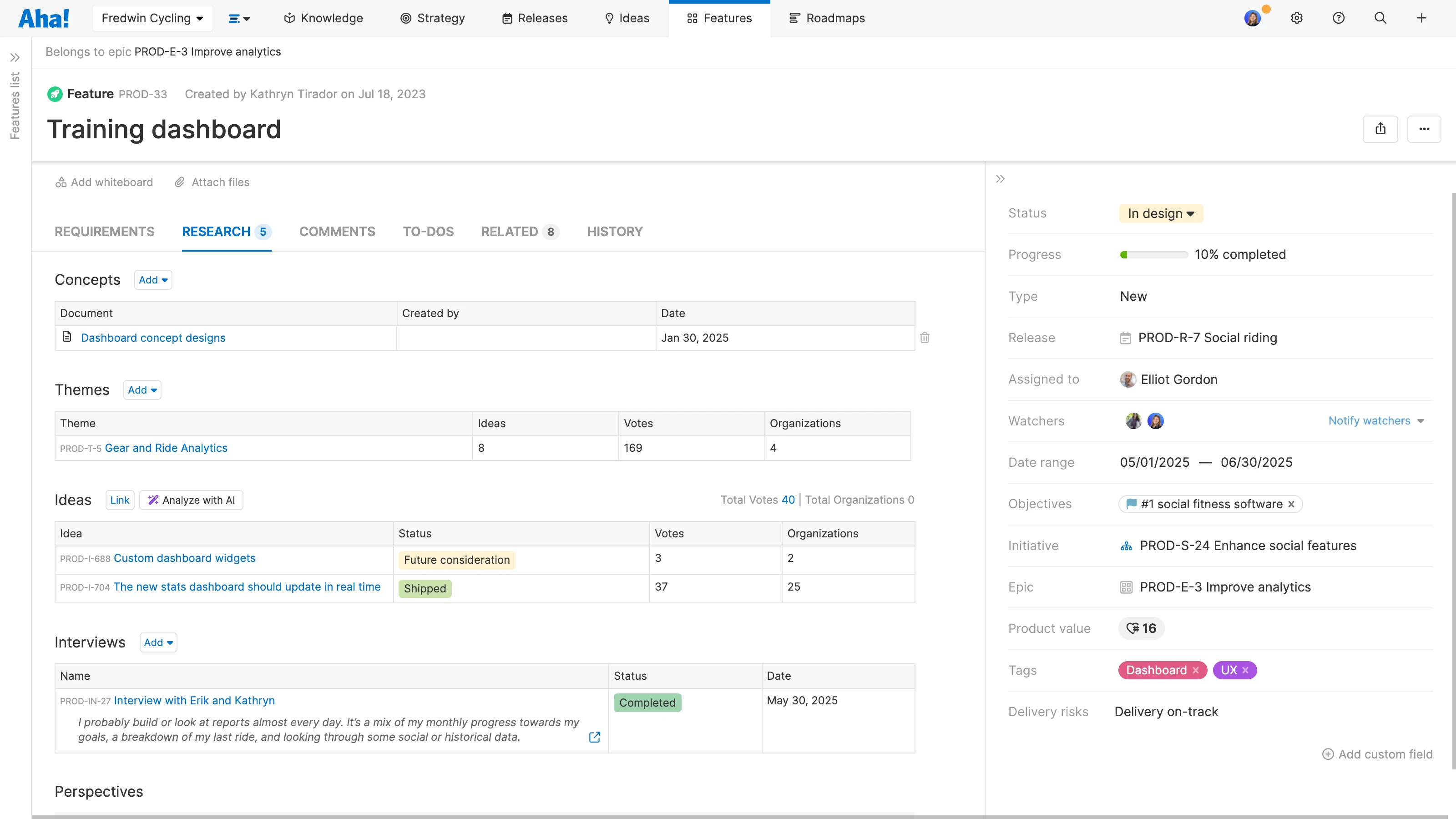Click the Attach files paperclip icon

(179, 182)
